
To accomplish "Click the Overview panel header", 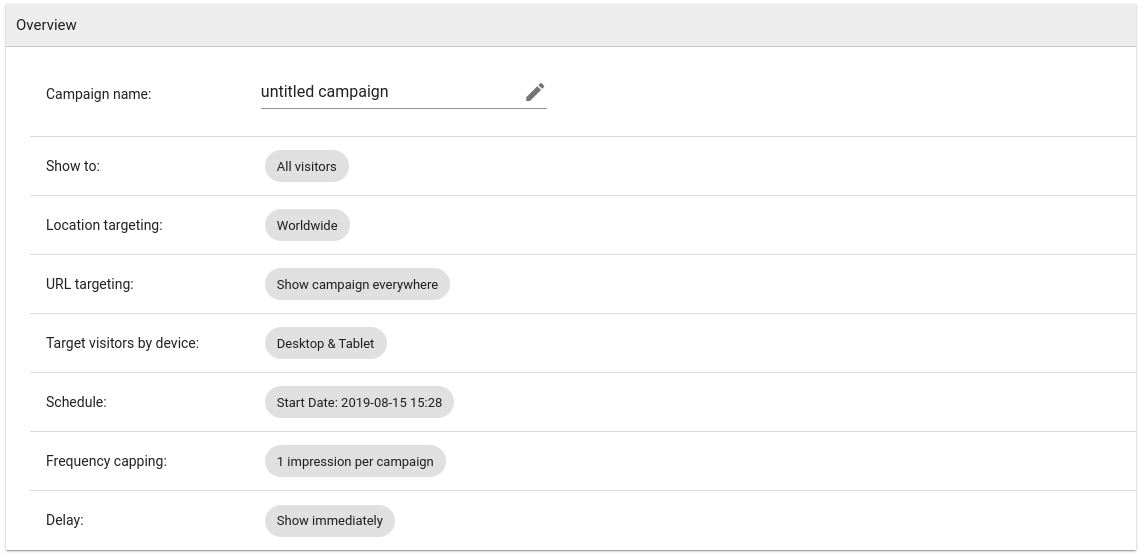I will [x=571, y=25].
